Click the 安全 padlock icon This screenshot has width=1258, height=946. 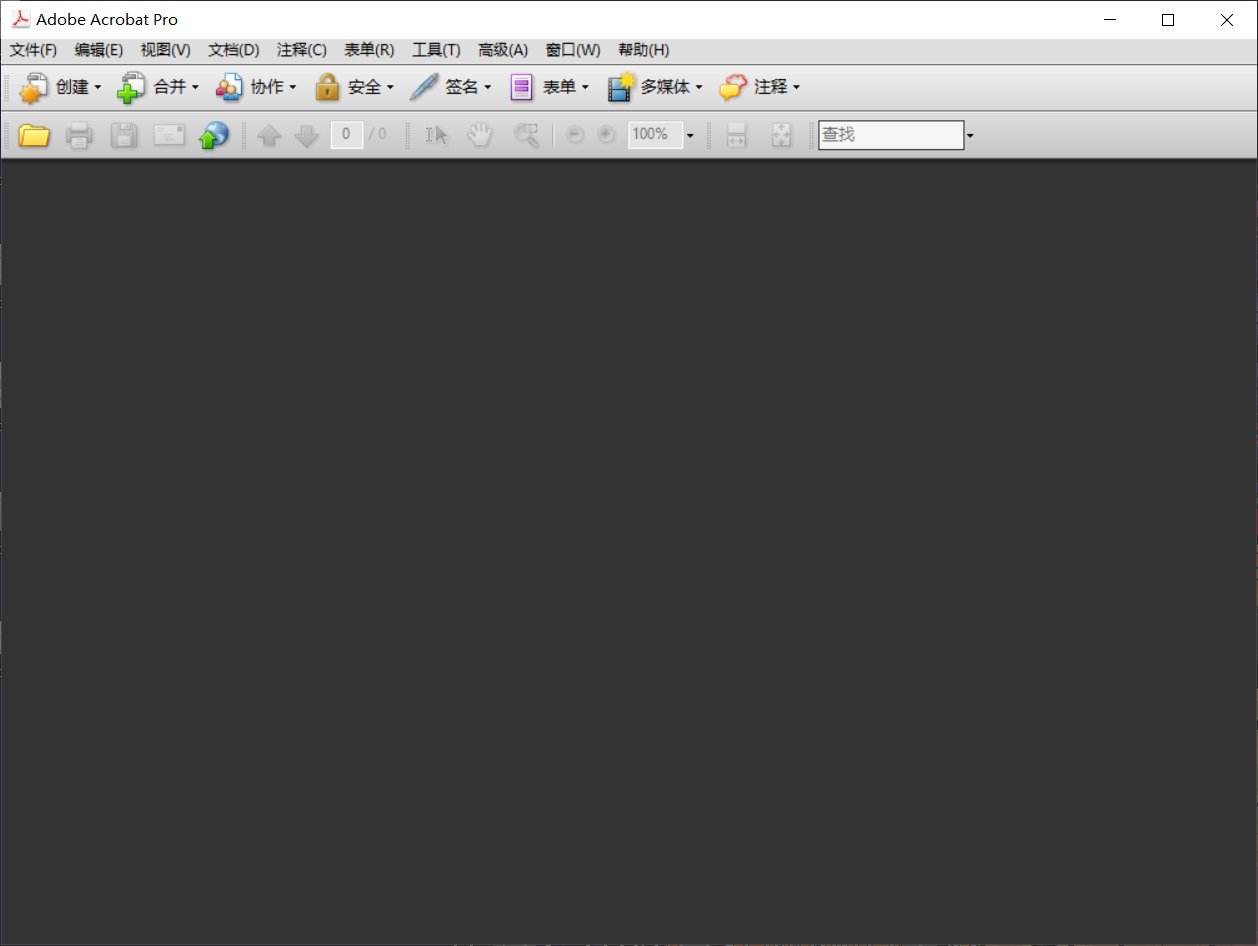[327, 88]
